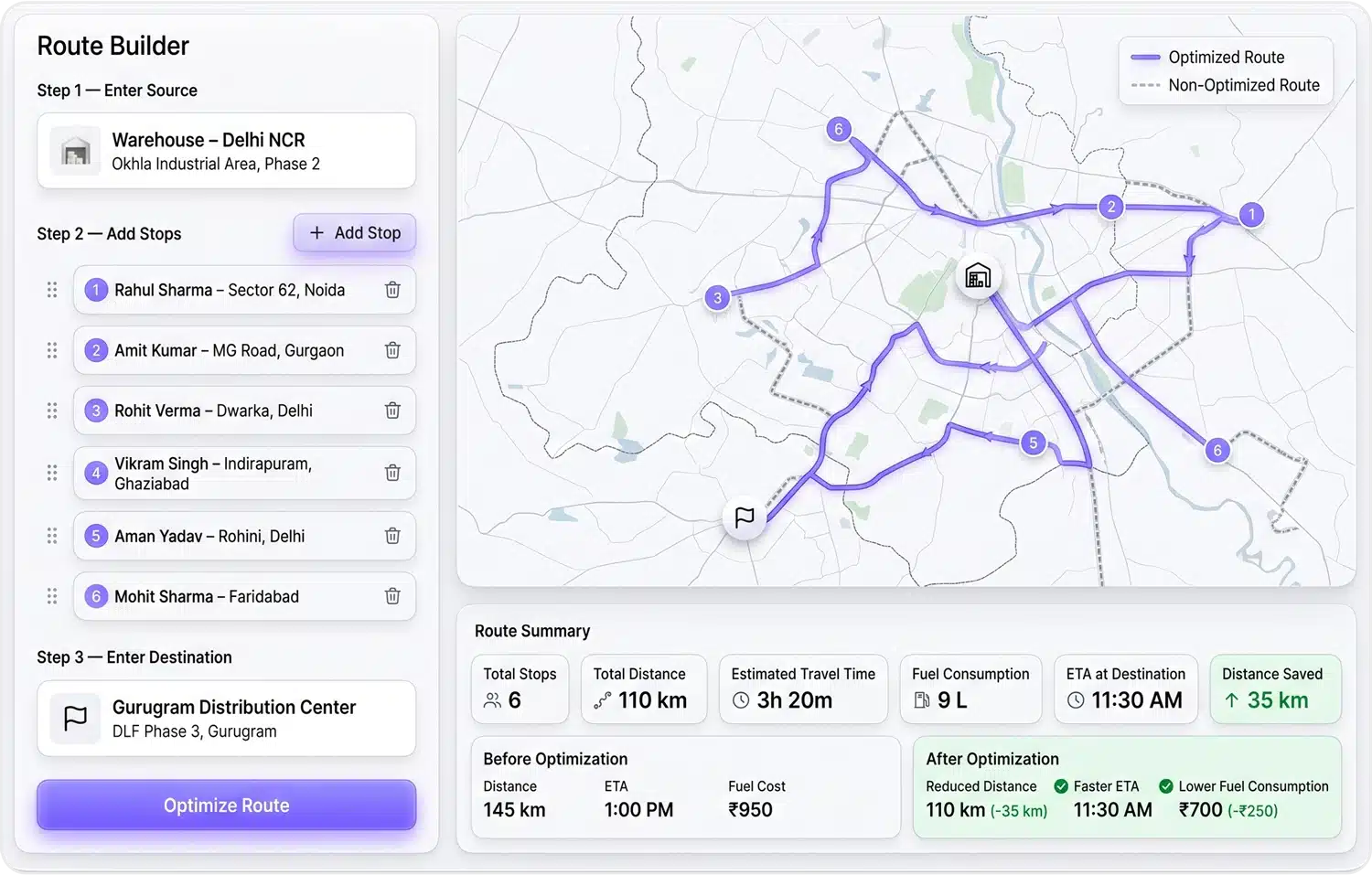Click the ₹700 after-optimization fuel cost
This screenshot has width=1372, height=875.
(x=1201, y=810)
